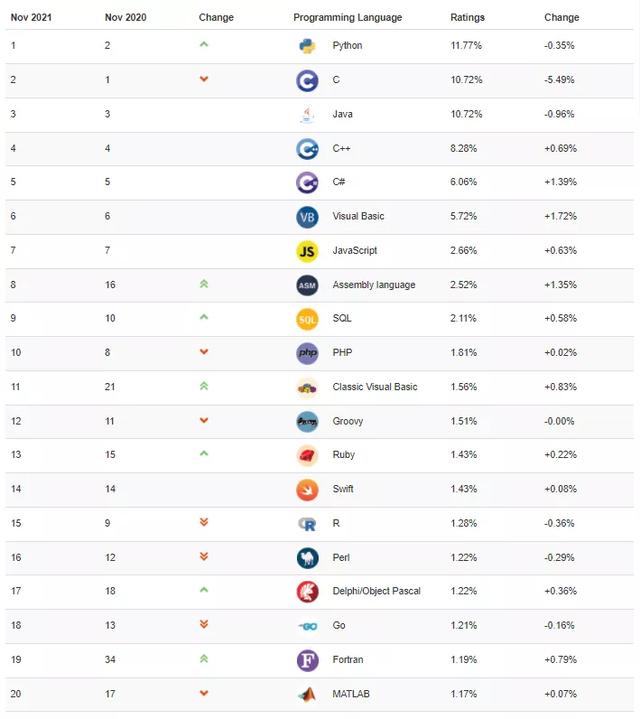Click the double up arrow for Fortran
Image resolution: width=640 pixels, height=719 pixels.
(204, 659)
